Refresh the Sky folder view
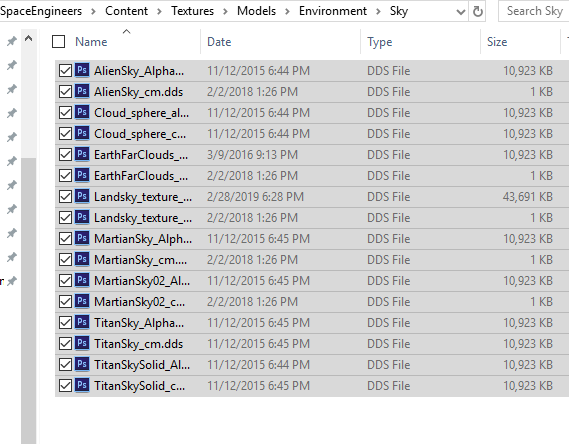This screenshot has height=444, width=569. (478, 12)
